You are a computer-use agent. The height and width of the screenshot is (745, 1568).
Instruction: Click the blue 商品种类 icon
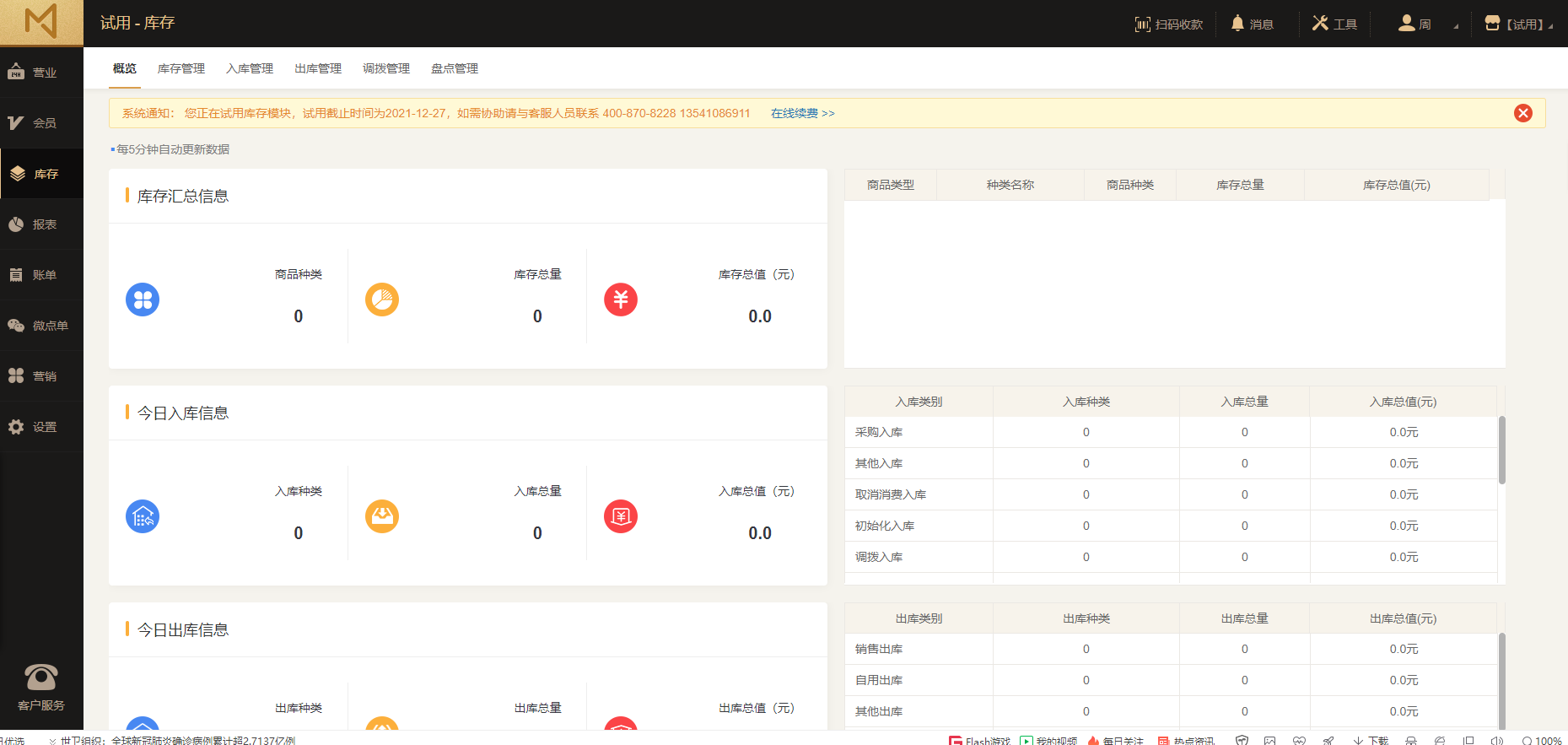pos(143,300)
